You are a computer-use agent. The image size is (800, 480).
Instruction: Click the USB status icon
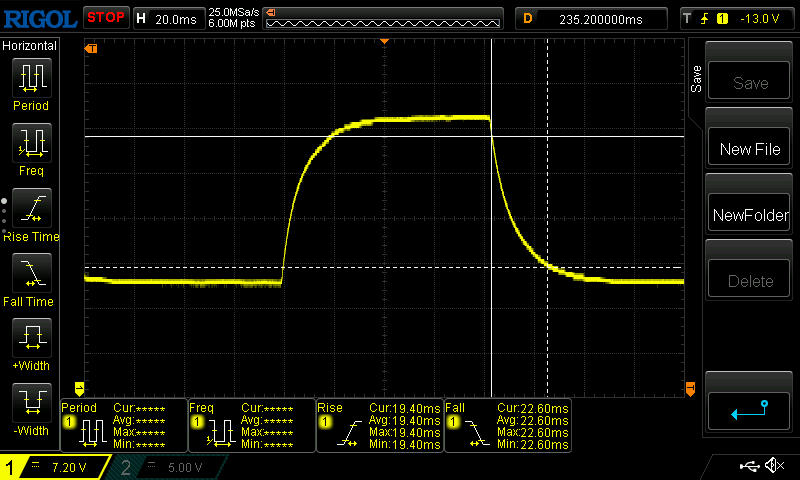click(x=750, y=466)
